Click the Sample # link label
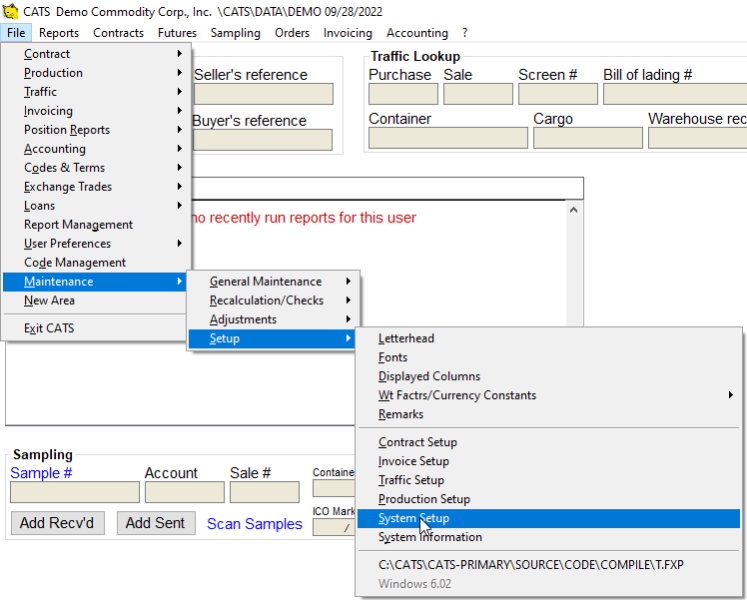Screen dimensions: 747x600 (x=41, y=473)
